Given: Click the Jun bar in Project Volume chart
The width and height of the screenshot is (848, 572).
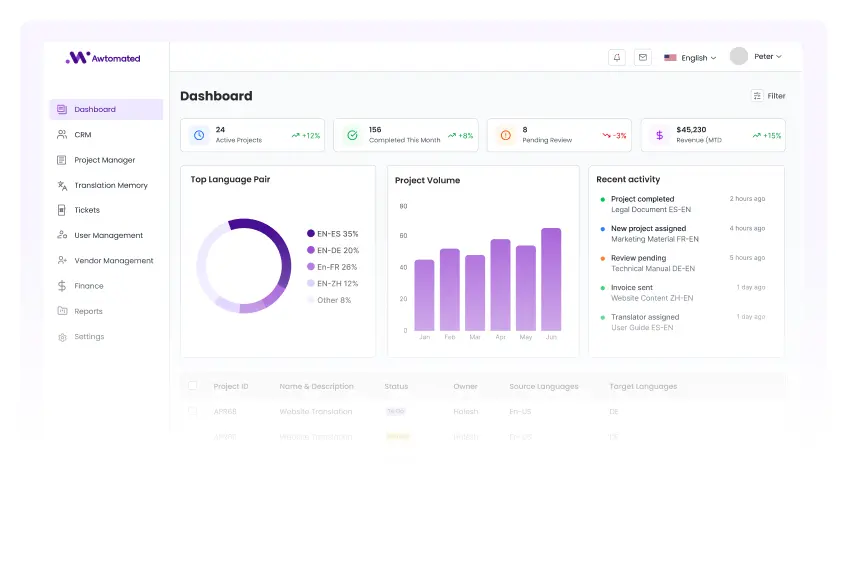Looking at the screenshot, I should click(x=551, y=280).
